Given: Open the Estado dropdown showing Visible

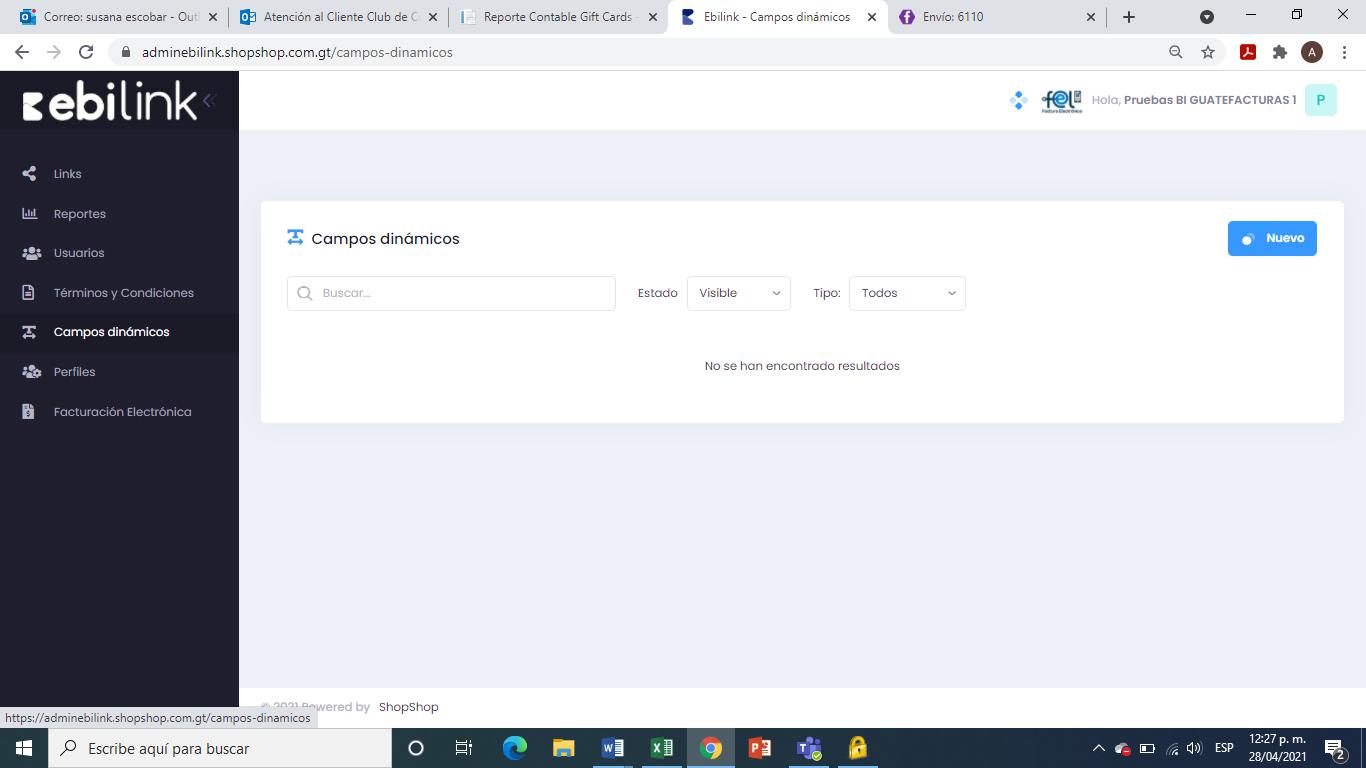Looking at the screenshot, I should coord(739,293).
